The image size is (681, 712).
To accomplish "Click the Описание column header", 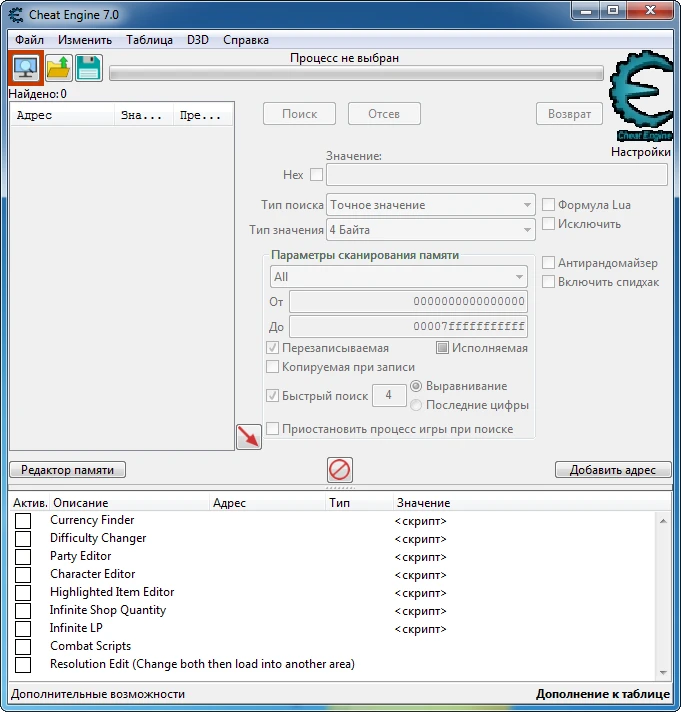I will coord(129,503).
